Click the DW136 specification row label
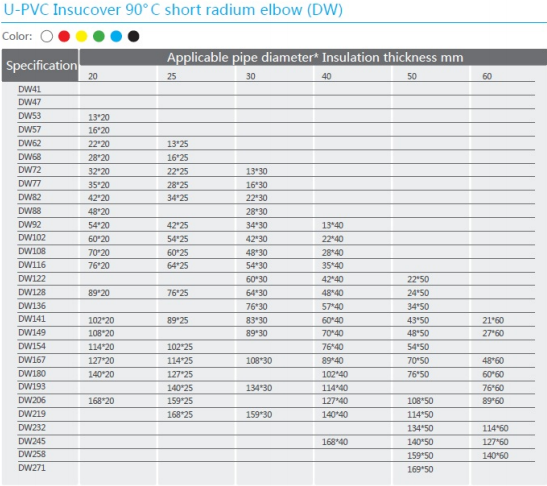Image resolution: width=547 pixels, height=486 pixels. click(32, 306)
